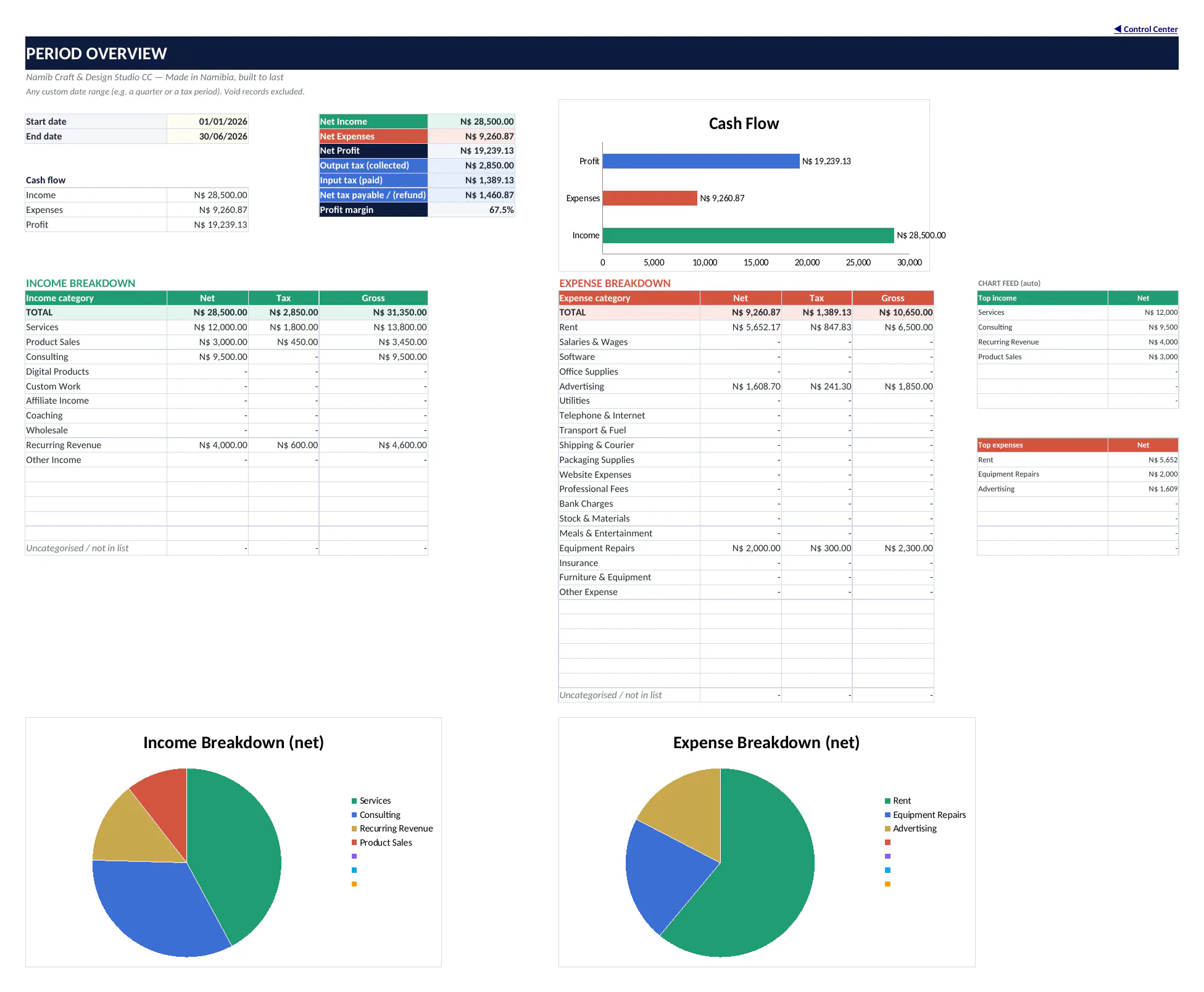Select the Top expenses header in chart feed
The image size is (1204, 992).
pyautogui.click(x=1042, y=445)
